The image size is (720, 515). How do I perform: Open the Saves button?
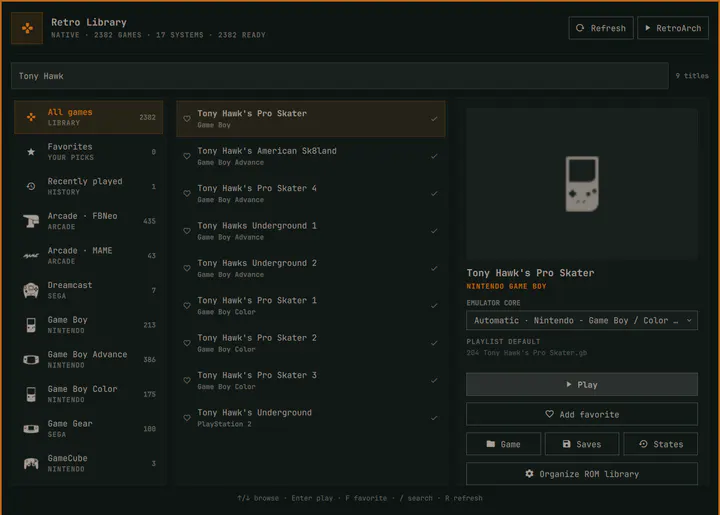[582, 444]
